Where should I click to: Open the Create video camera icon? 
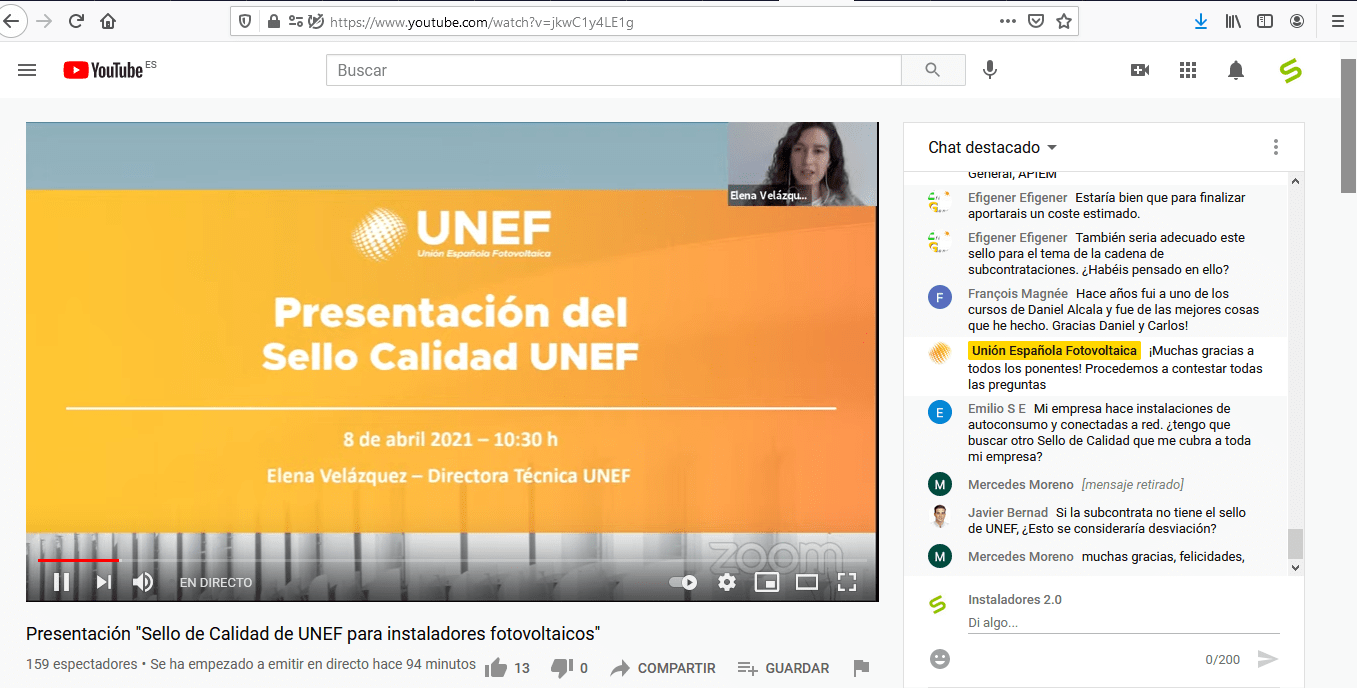[x=1139, y=70]
